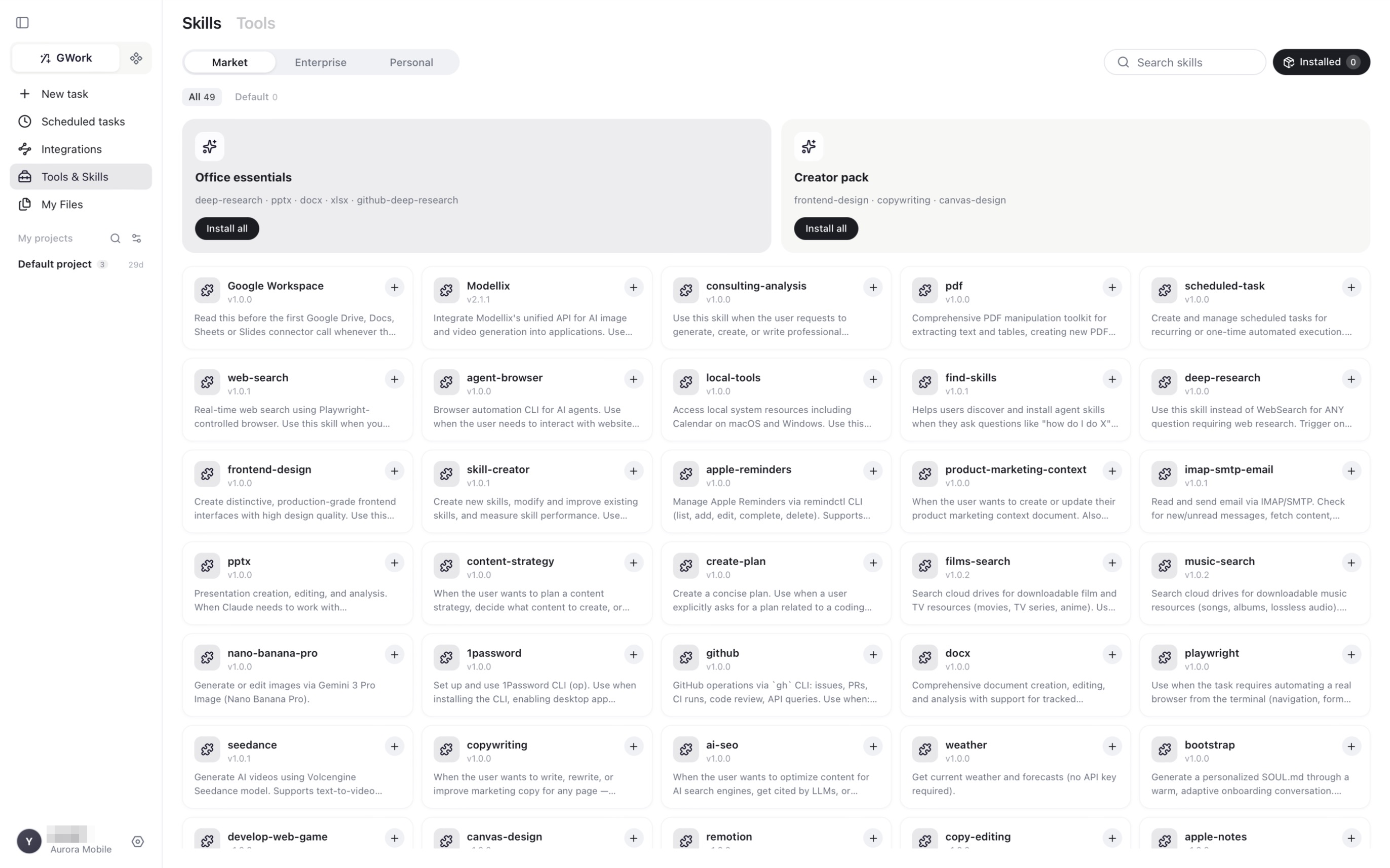The image size is (1390, 868).
Task: Add the pptx skill
Action: click(x=395, y=563)
